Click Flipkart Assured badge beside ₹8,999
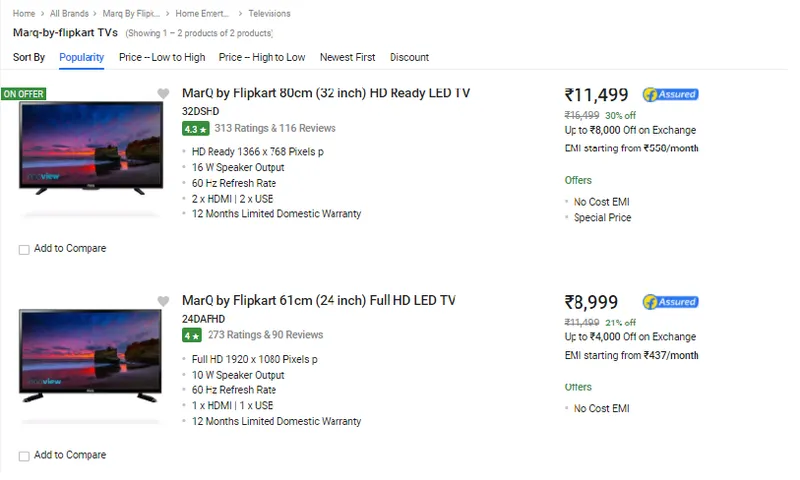This screenshot has height=480, width=800. [x=670, y=302]
